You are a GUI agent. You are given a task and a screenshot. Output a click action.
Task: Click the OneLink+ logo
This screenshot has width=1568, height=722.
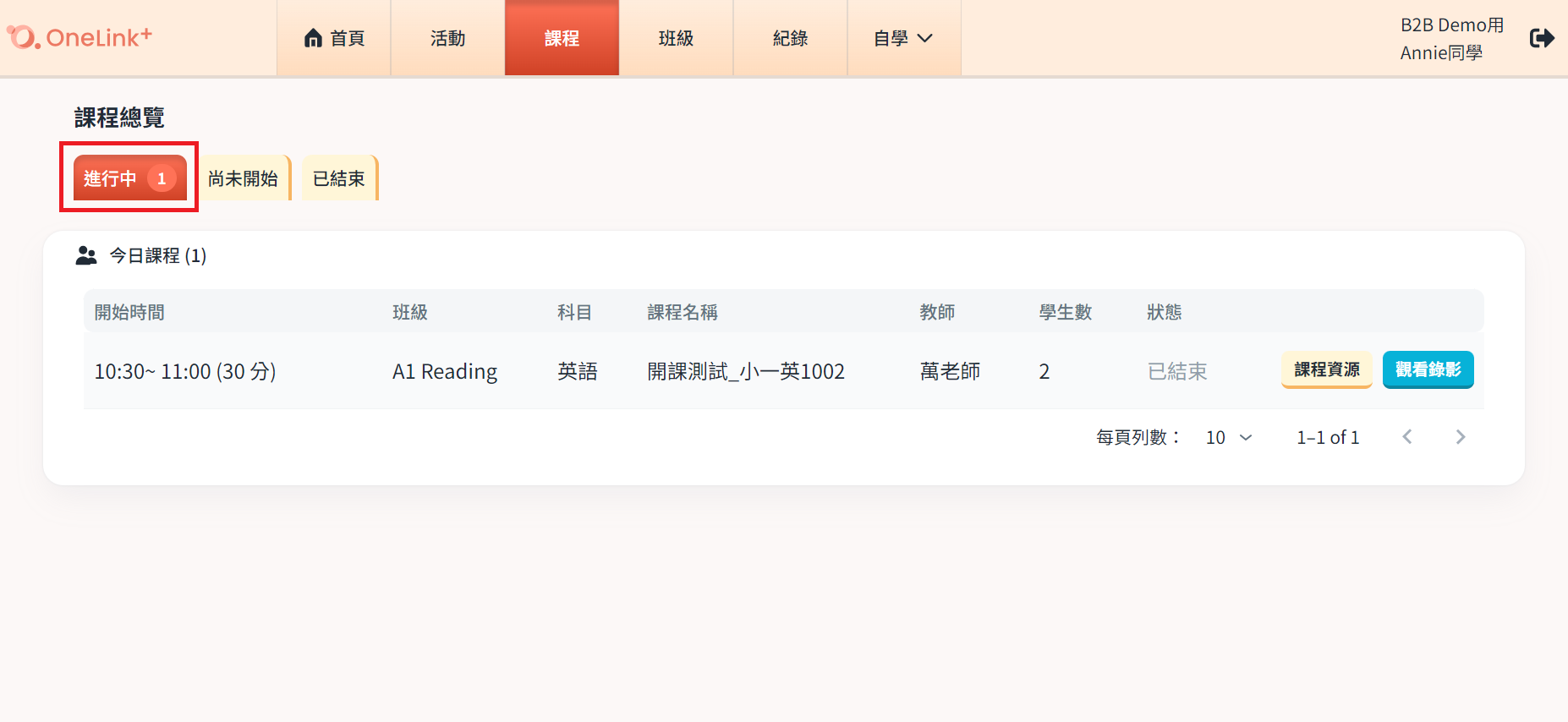click(79, 37)
